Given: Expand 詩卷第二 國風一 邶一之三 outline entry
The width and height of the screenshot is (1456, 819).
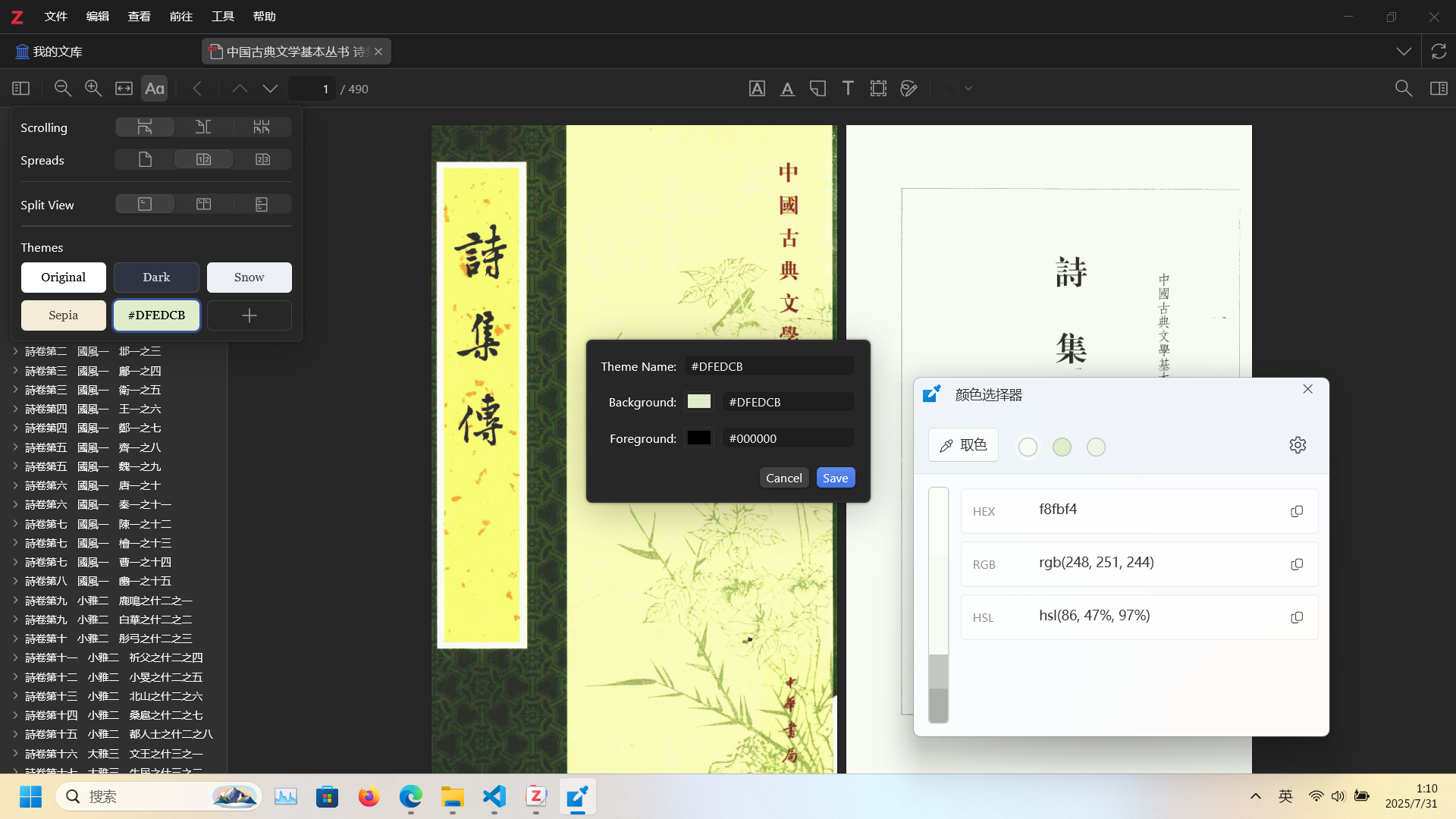Looking at the screenshot, I should [x=15, y=351].
